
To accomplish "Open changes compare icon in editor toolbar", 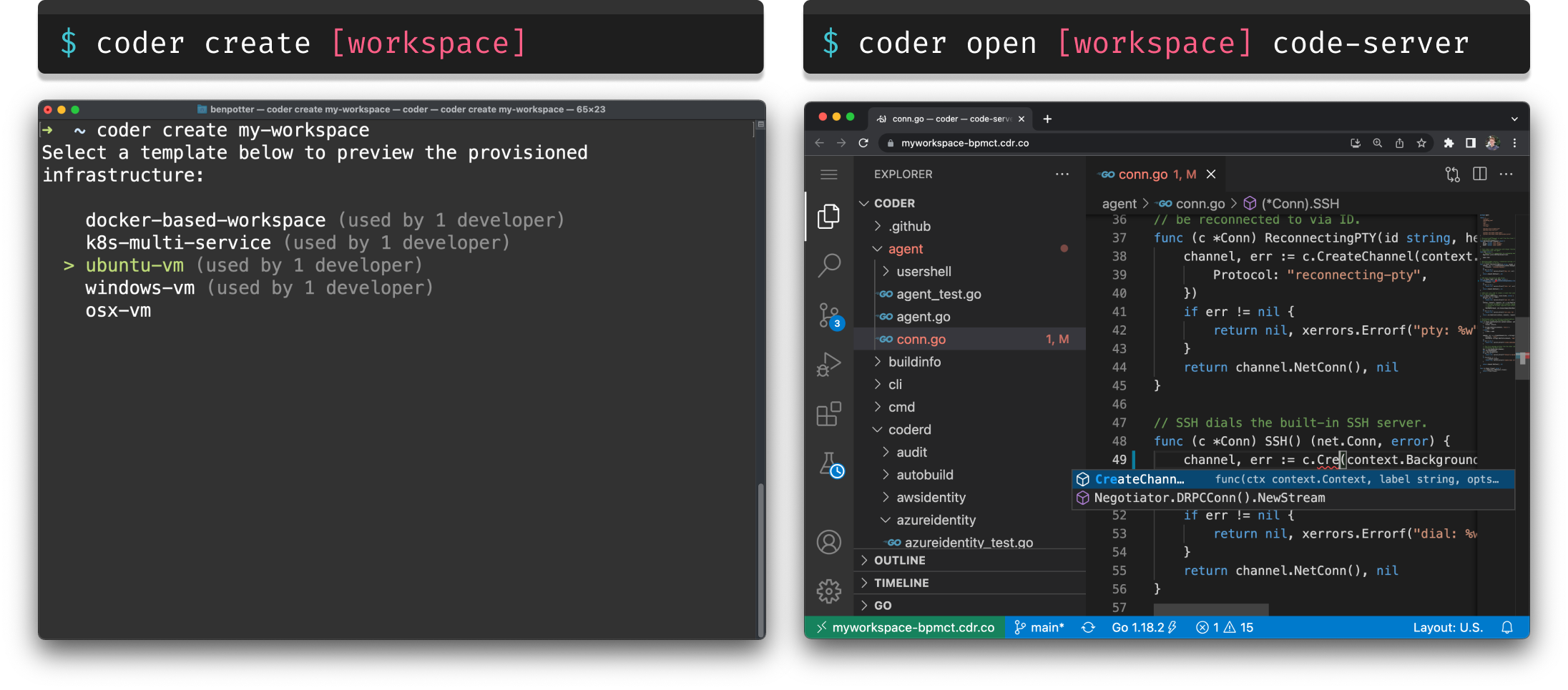I will coord(1452,174).
